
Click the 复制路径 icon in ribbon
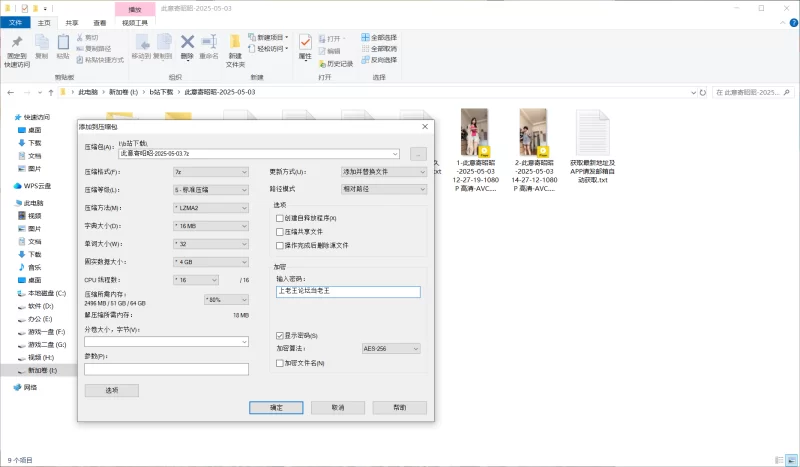[80, 48]
